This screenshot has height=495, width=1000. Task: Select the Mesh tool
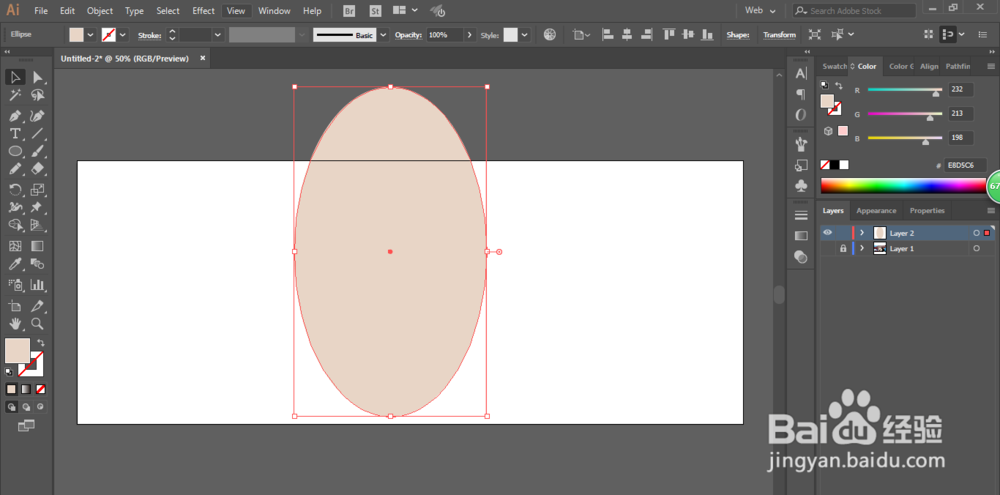pos(15,246)
